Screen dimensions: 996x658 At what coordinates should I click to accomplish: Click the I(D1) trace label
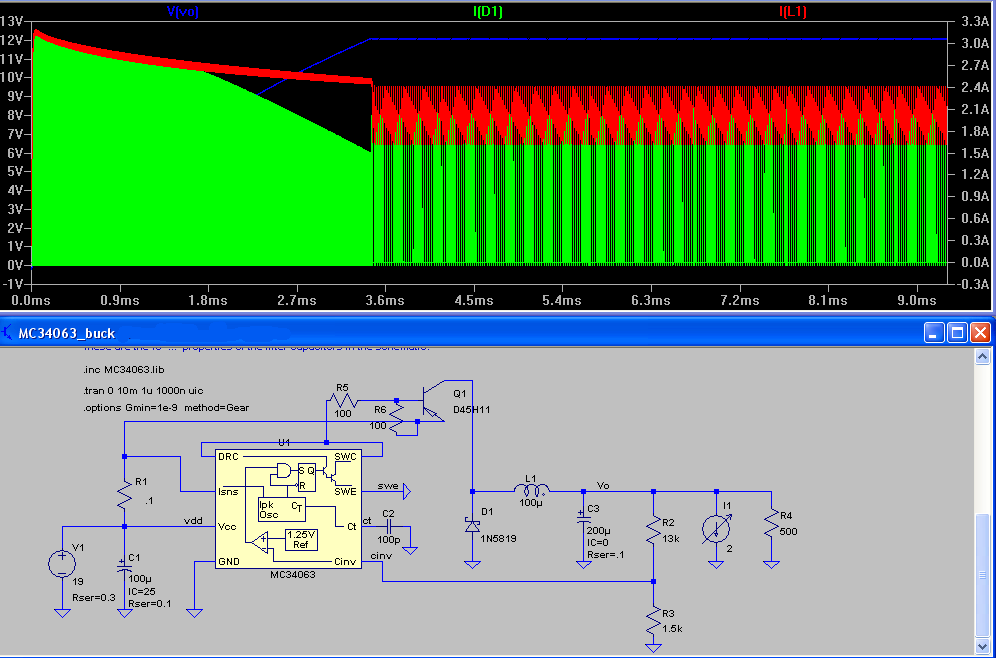click(487, 11)
